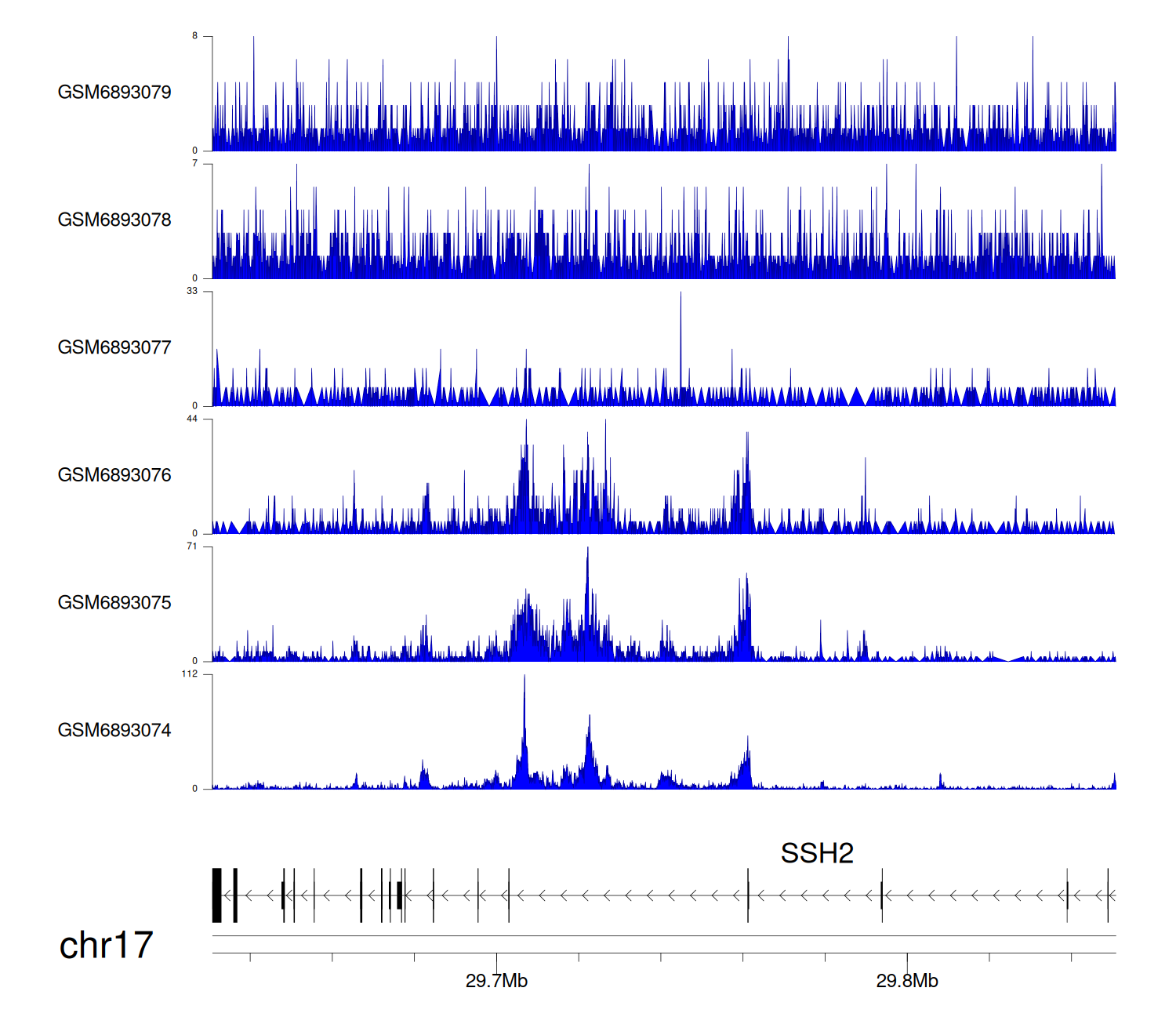Image resolution: width=1176 pixels, height=1035 pixels.
Task: Click the widest exon block at SSH2's left end
Action: [x=217, y=895]
